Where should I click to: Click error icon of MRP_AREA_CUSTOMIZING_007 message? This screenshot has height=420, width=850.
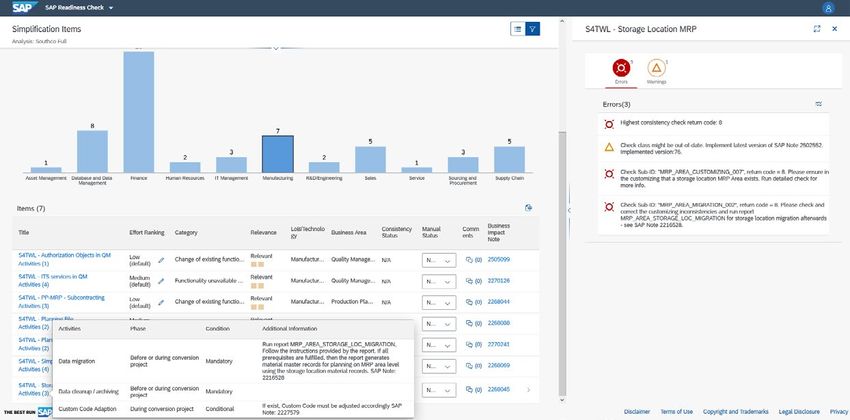[609, 174]
